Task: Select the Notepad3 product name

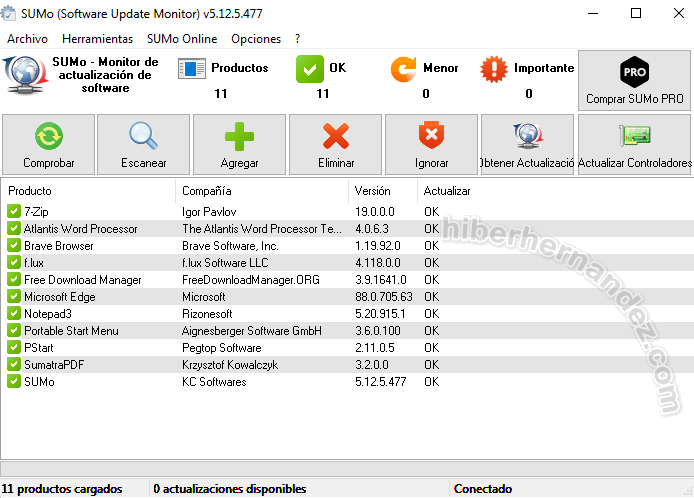Action: tap(48, 314)
